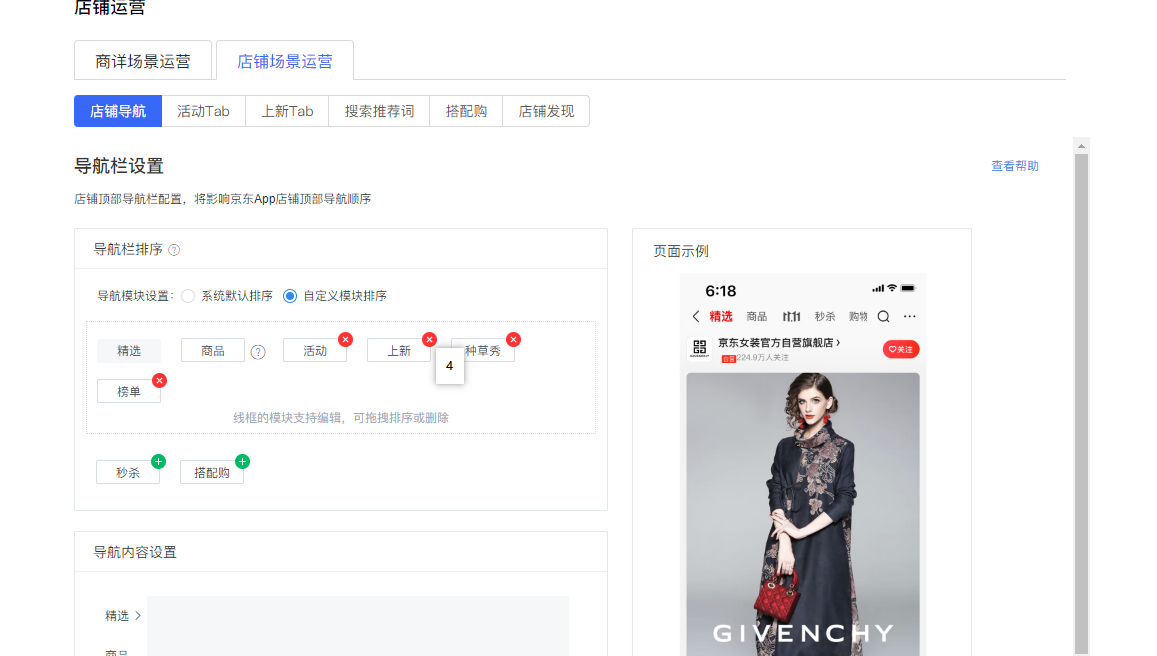
Task: Select 自定义模块排序 radio option
Action: [290, 296]
